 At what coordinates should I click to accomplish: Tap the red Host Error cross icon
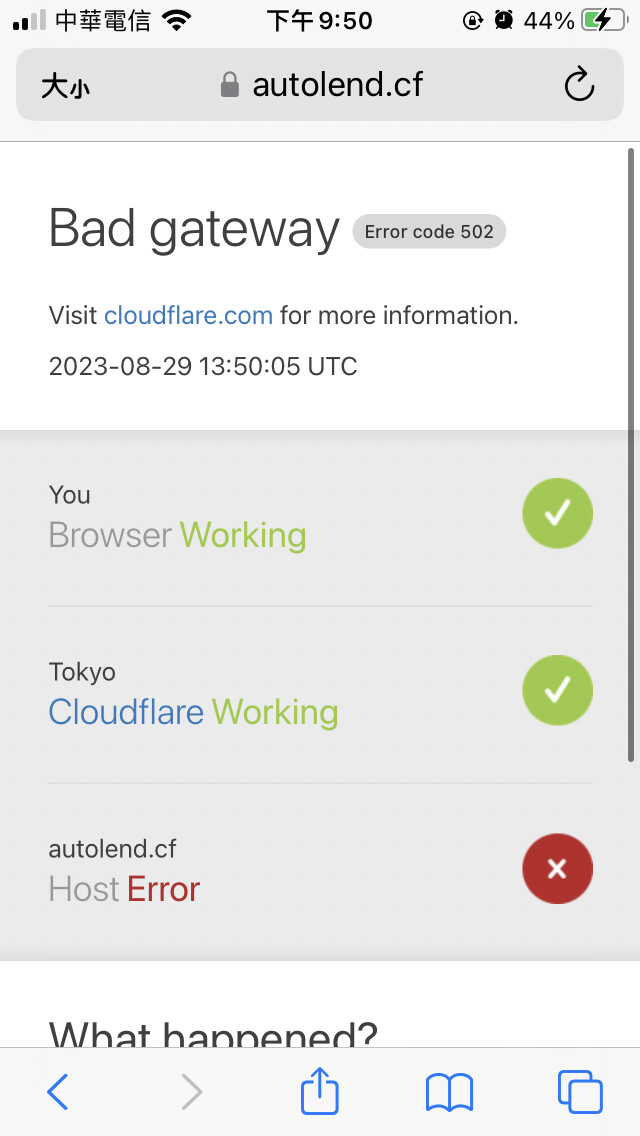pyautogui.click(x=557, y=868)
